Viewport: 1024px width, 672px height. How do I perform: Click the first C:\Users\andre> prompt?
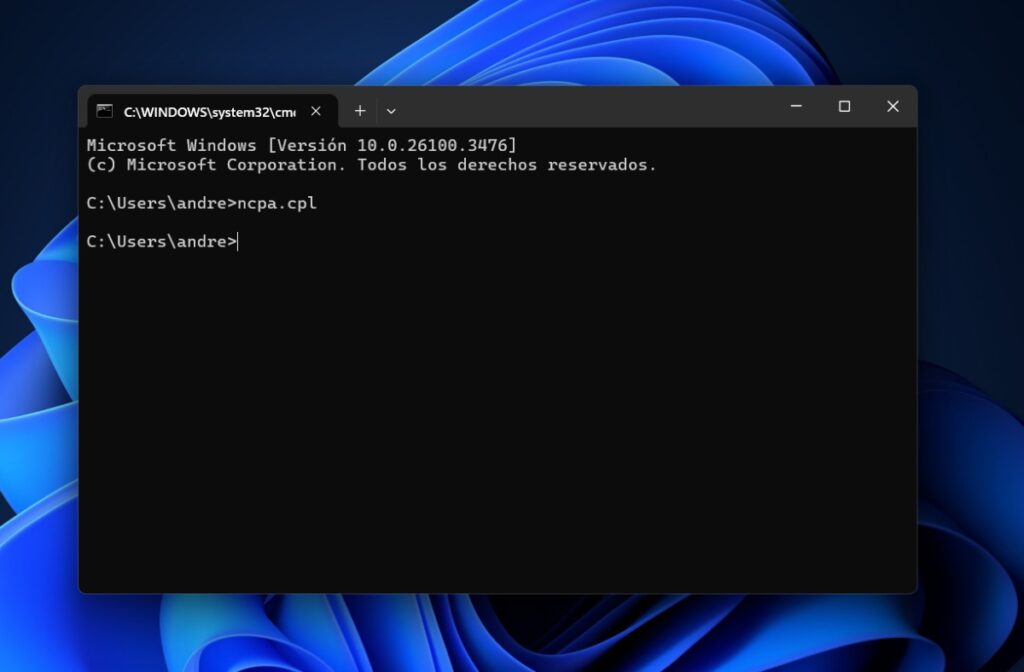(x=162, y=202)
